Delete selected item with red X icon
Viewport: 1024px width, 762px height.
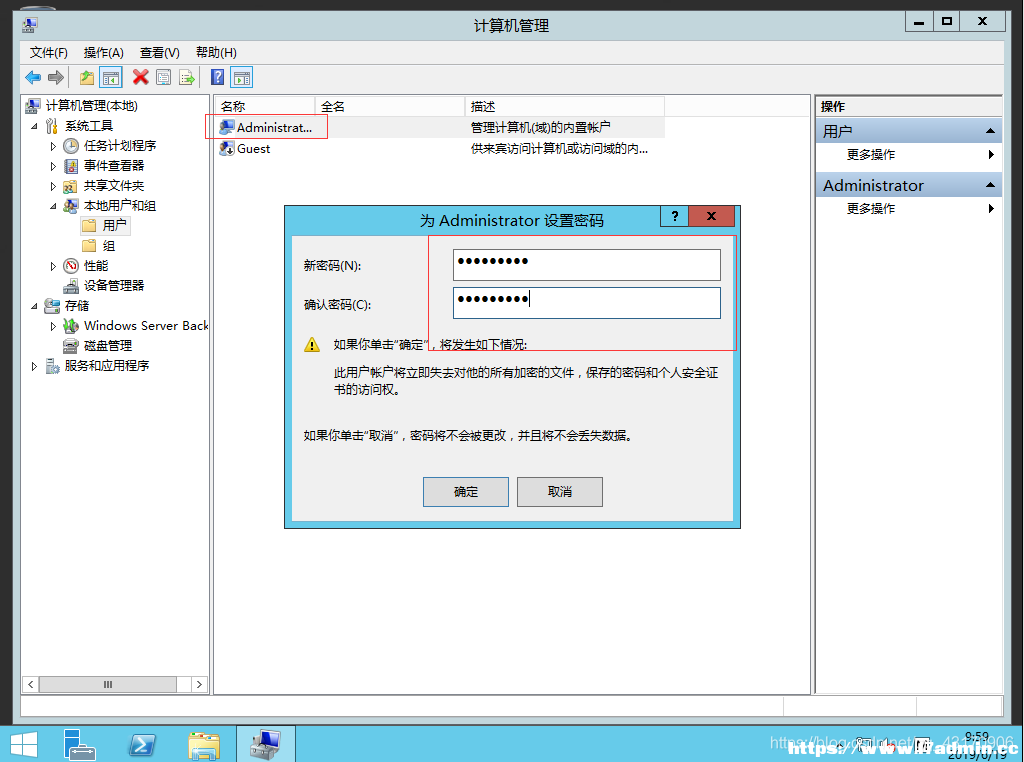[140, 77]
